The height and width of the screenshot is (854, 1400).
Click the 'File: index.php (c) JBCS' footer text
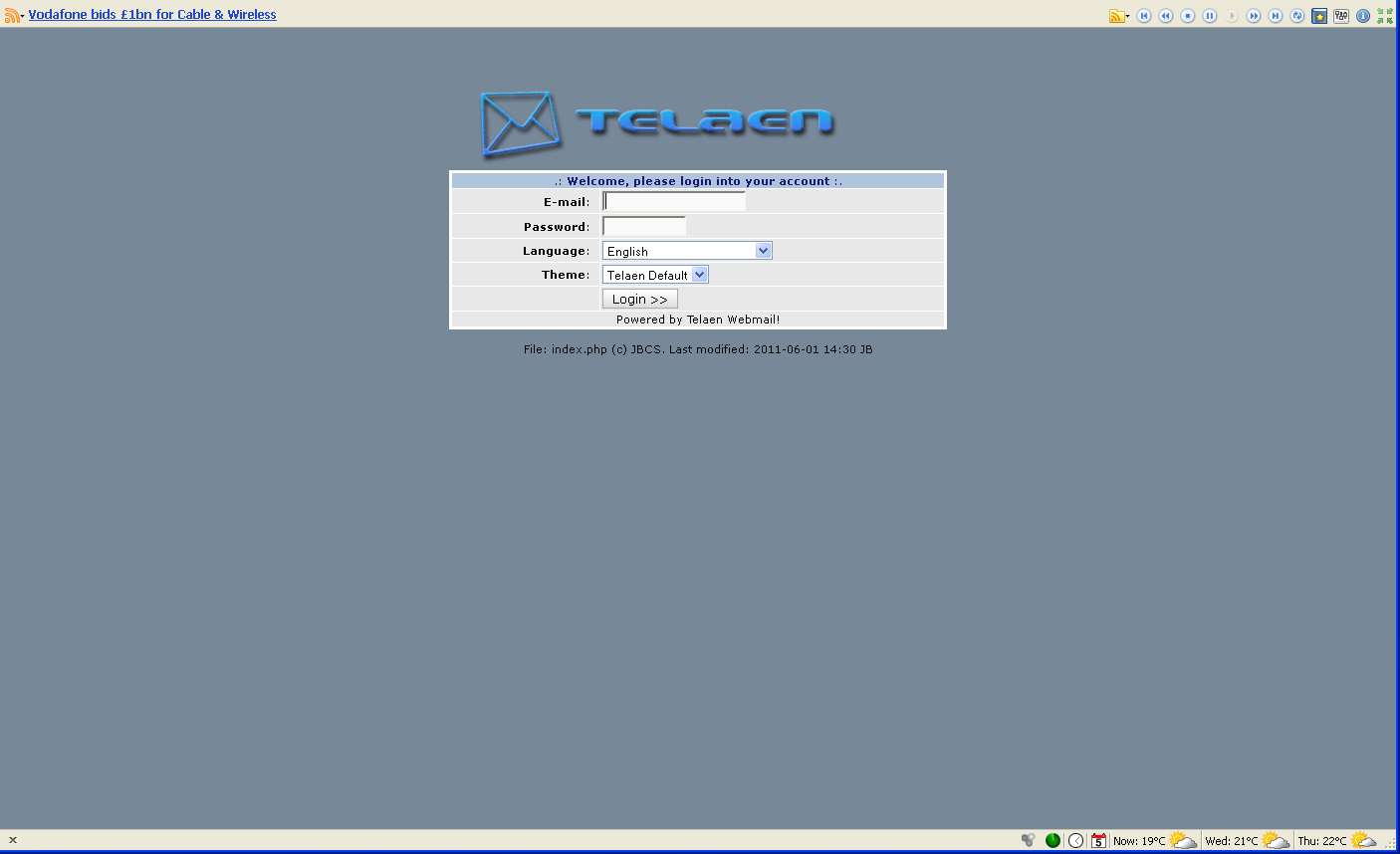point(592,349)
